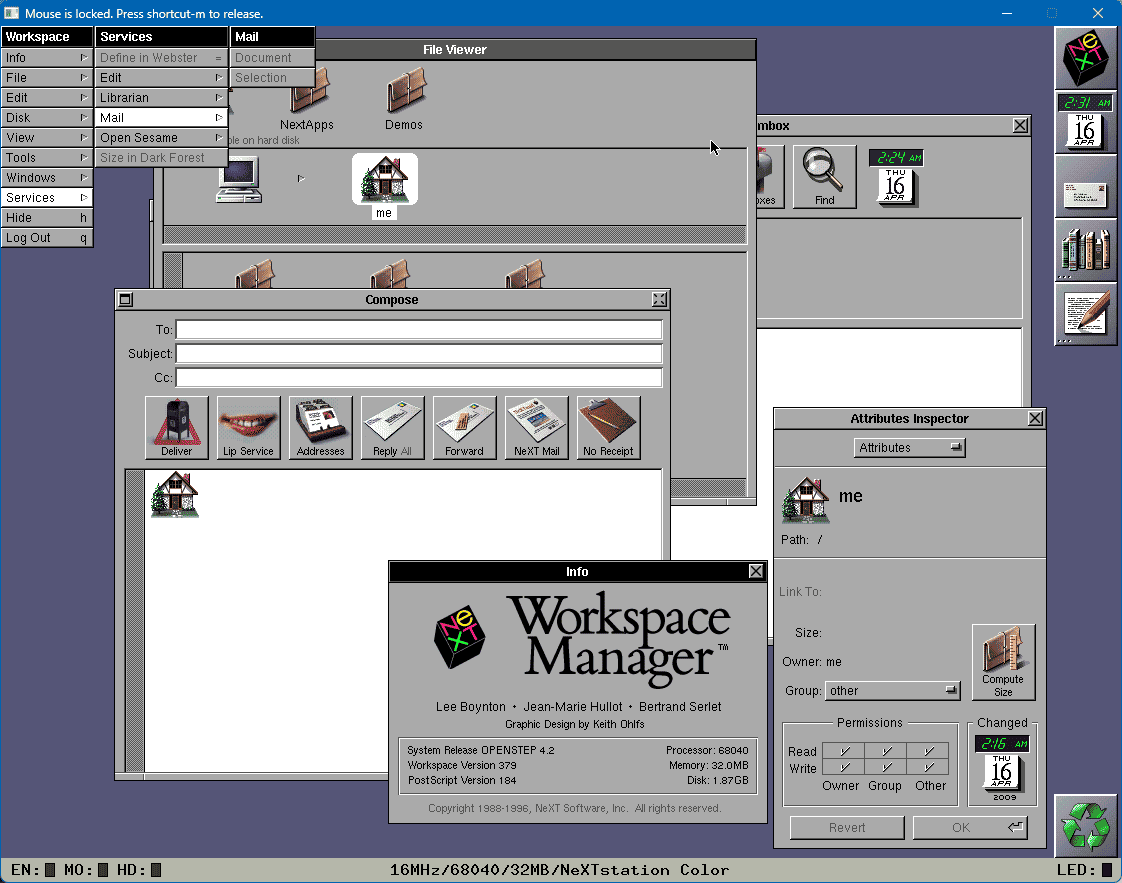The width and height of the screenshot is (1122, 883).
Task: Click the Compose body vertical scroller
Action: coord(135,621)
